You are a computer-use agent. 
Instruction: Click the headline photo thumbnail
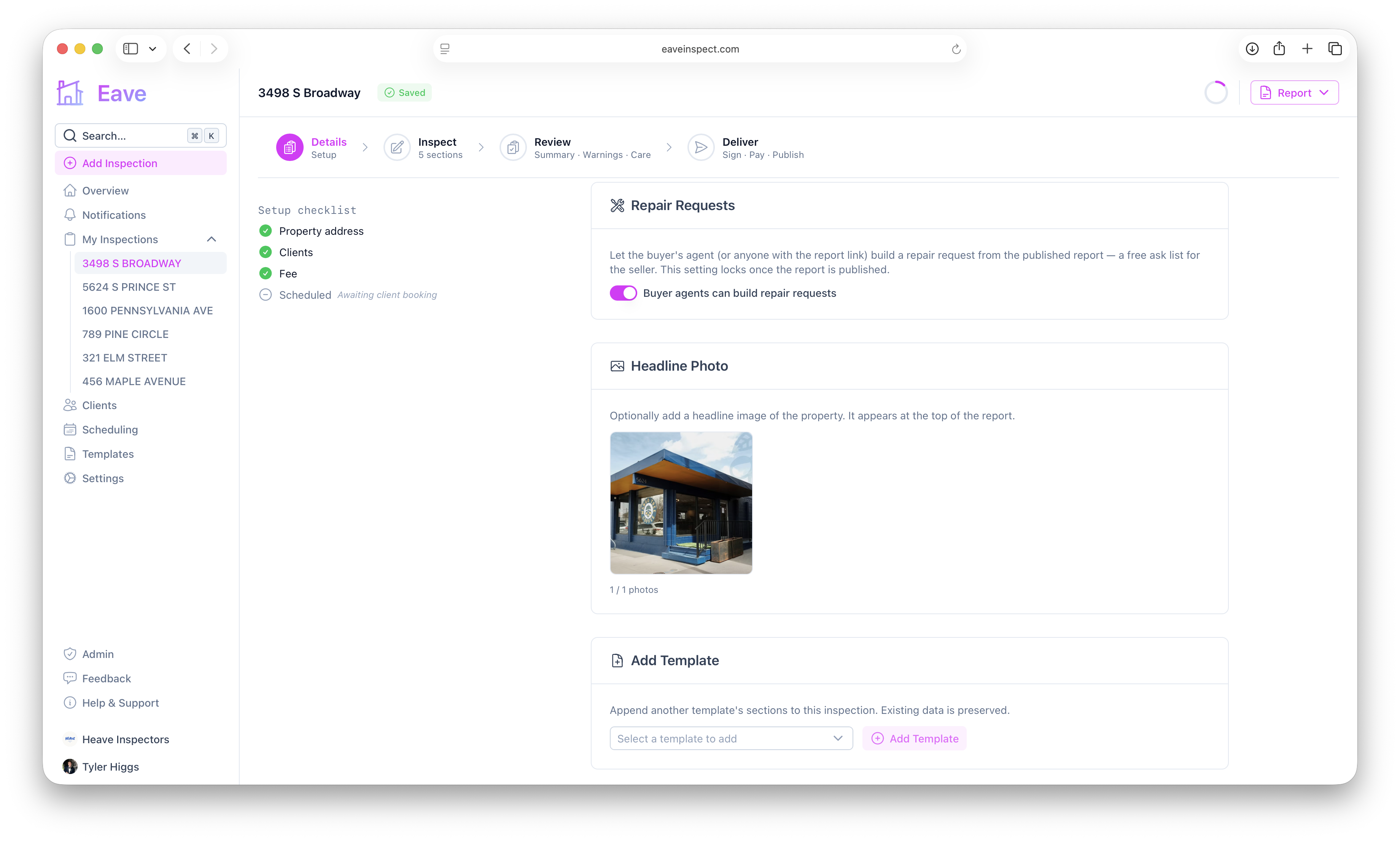681,503
